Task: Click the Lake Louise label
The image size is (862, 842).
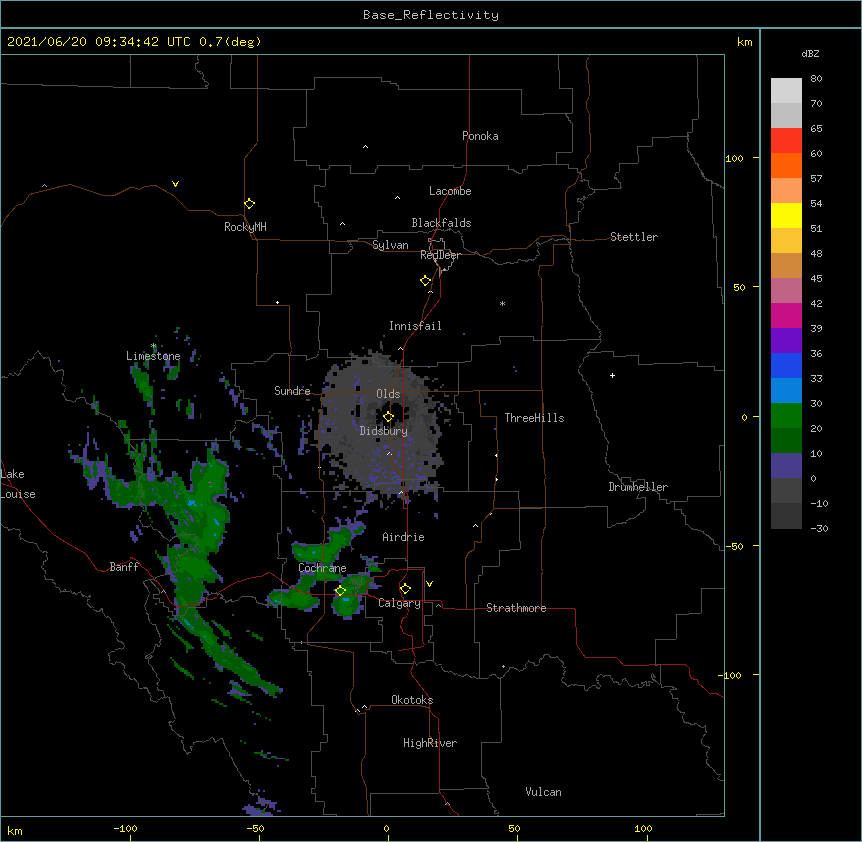Action: coord(18,484)
